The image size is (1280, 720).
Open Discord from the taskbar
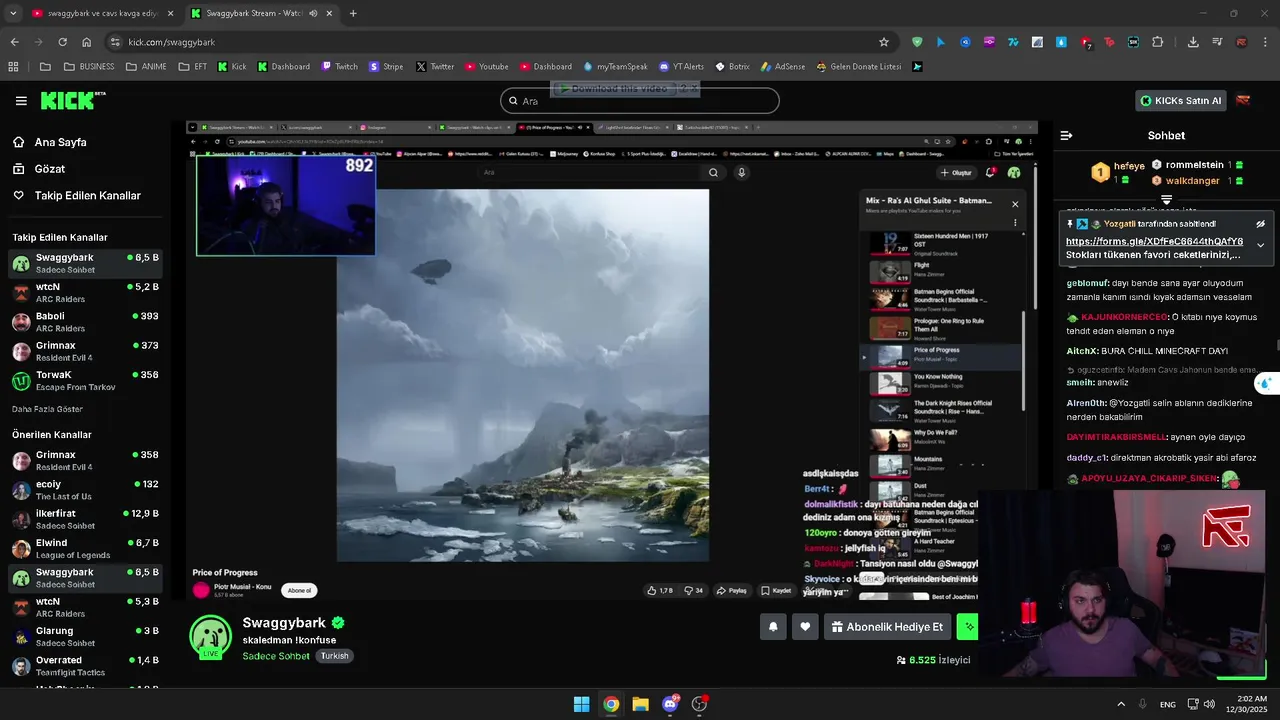(x=670, y=704)
